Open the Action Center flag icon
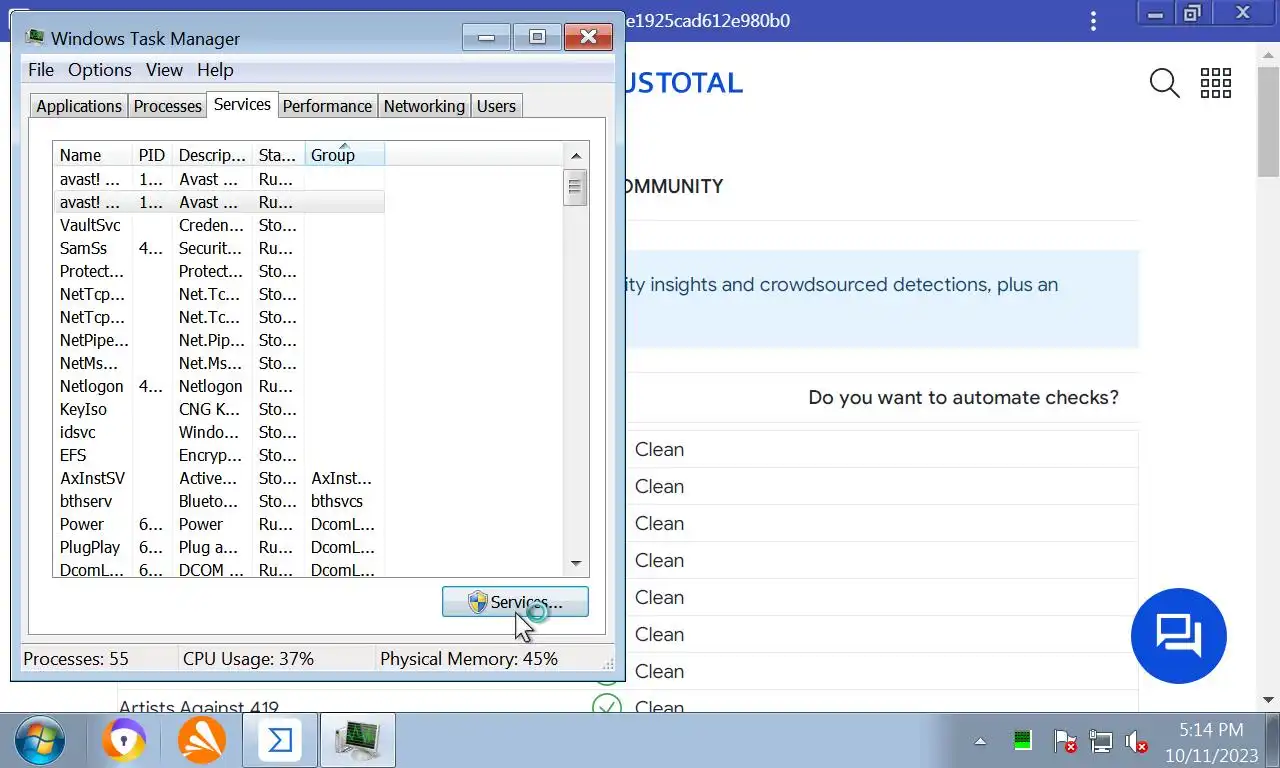Viewport: 1280px width, 768px height. [x=1065, y=742]
